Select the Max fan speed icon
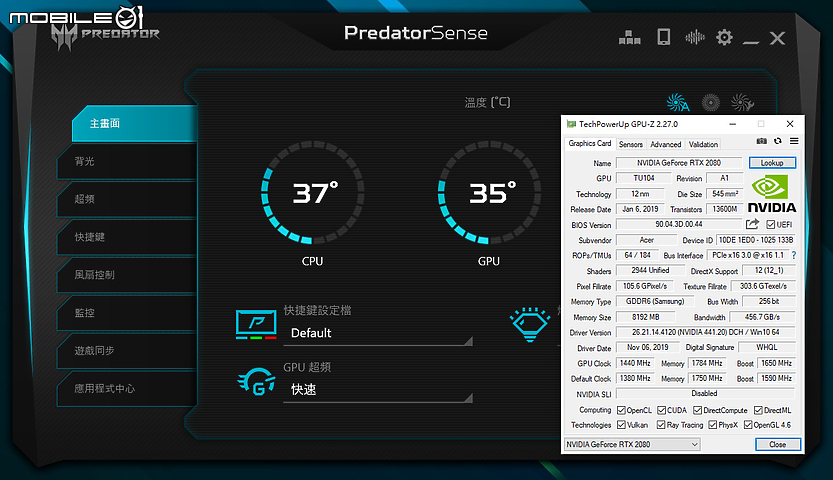Screen dimensions: 833x480 coord(710,102)
